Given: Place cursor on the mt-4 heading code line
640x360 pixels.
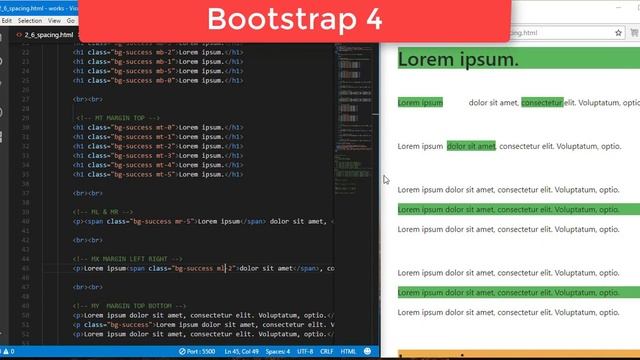Looking at the screenshot, I should [158, 165].
